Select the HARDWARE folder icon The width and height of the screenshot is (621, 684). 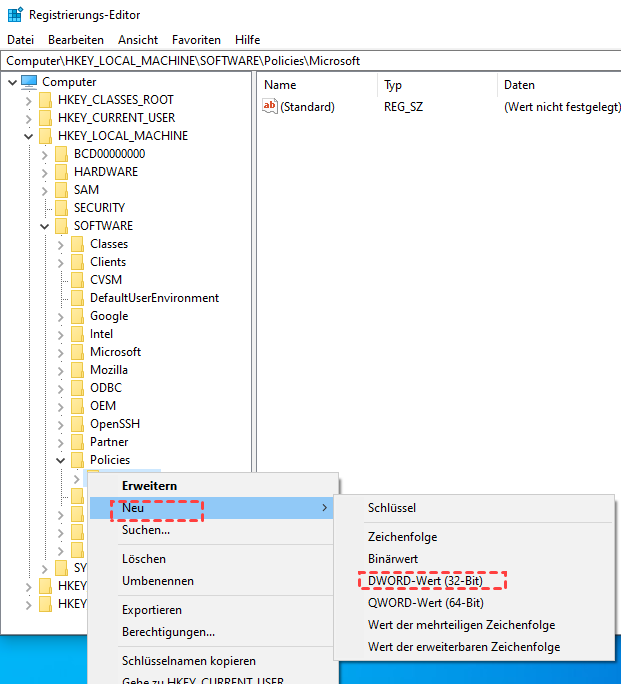tap(62, 172)
